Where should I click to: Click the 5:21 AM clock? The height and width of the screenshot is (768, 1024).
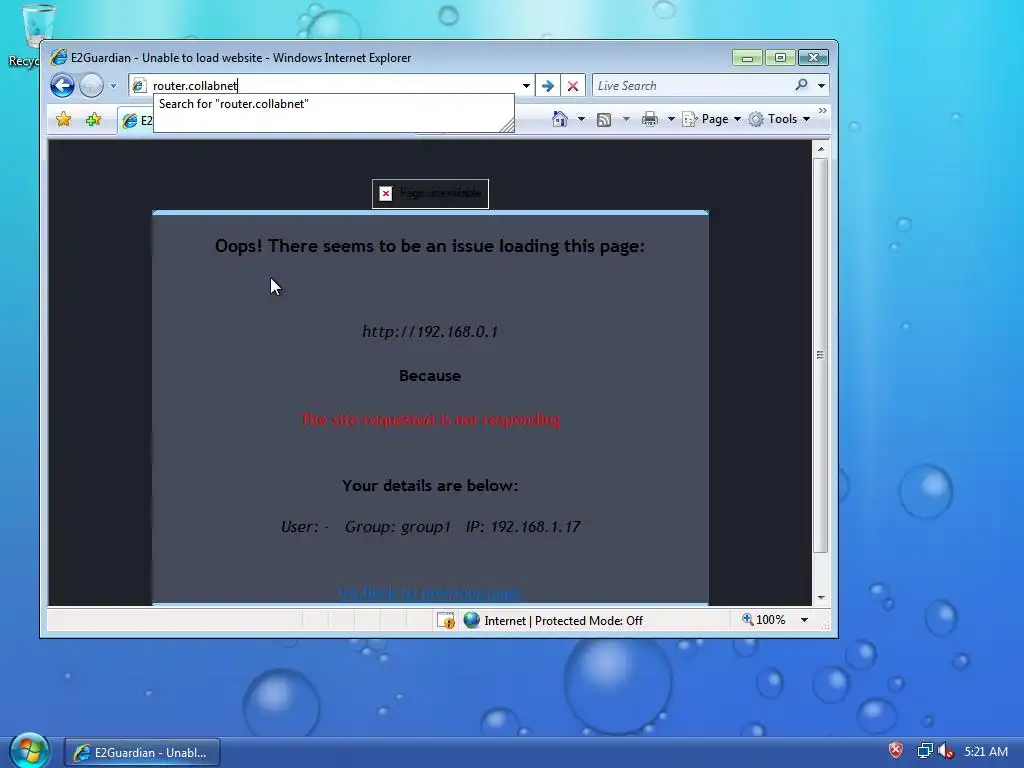coord(985,752)
